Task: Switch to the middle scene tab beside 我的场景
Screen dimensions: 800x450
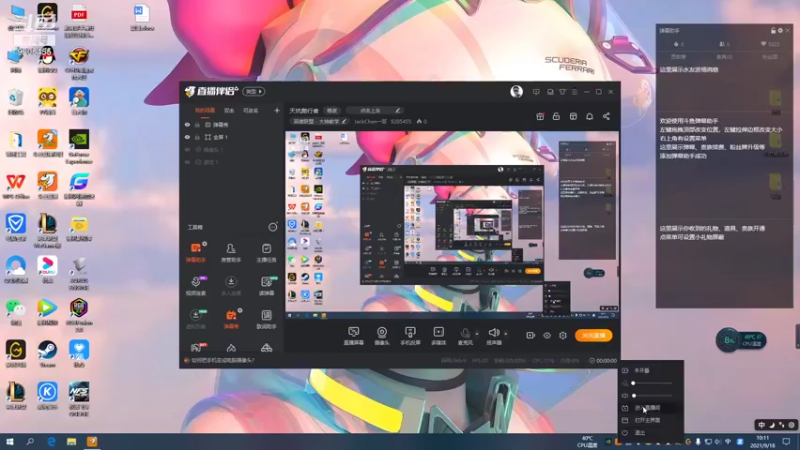Action: click(229, 110)
